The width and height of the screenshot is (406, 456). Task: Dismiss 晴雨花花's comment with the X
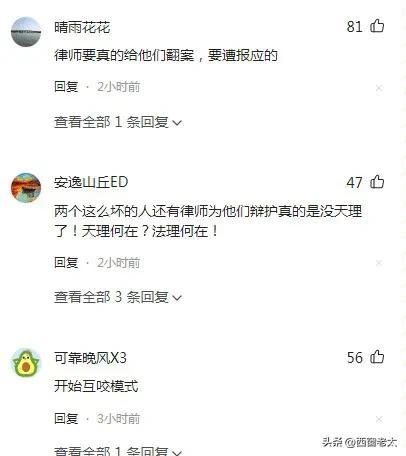(379, 88)
